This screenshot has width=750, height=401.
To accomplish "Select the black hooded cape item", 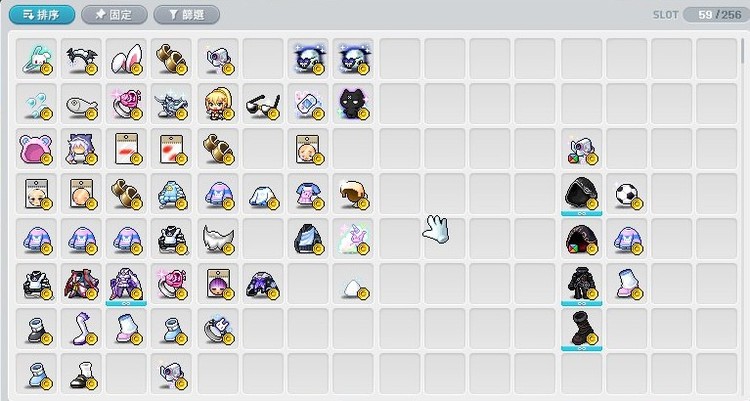I will (x=581, y=194).
